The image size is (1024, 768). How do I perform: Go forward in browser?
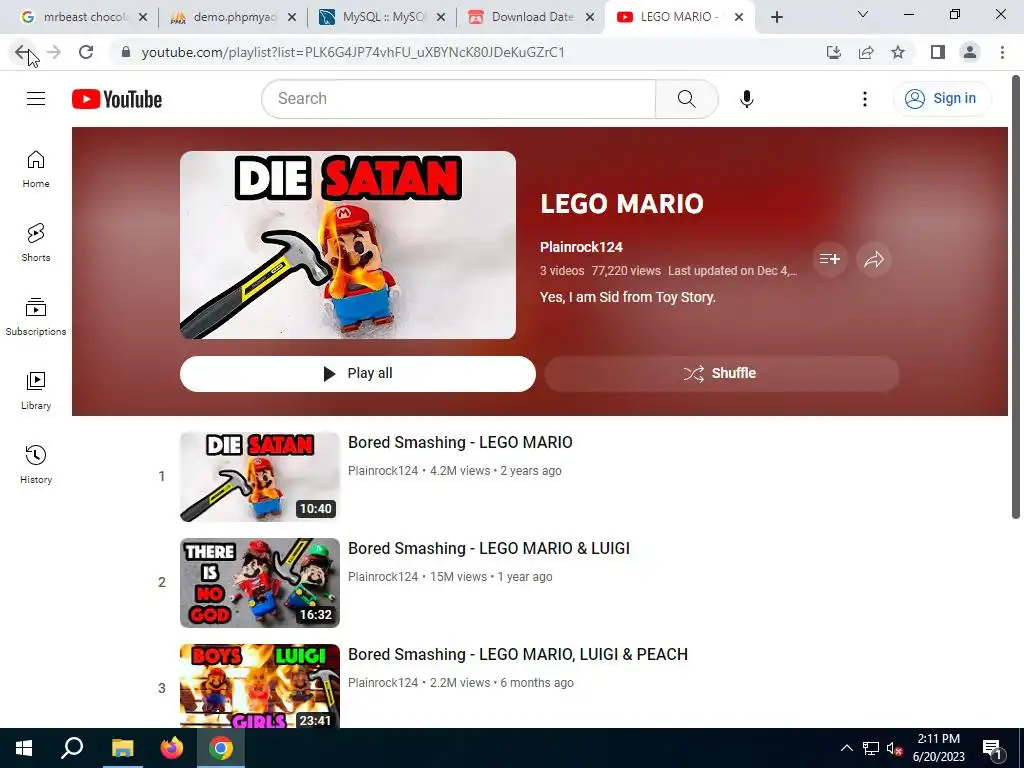(54, 52)
